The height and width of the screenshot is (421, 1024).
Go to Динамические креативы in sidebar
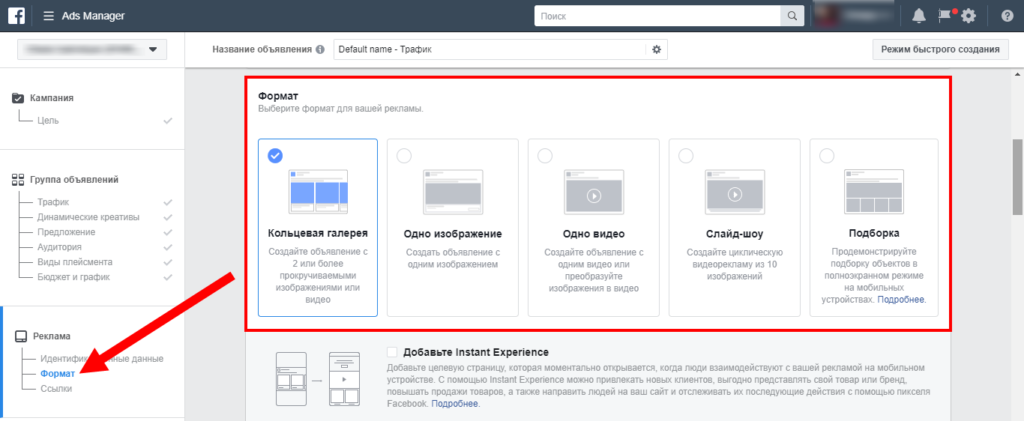coord(88,217)
